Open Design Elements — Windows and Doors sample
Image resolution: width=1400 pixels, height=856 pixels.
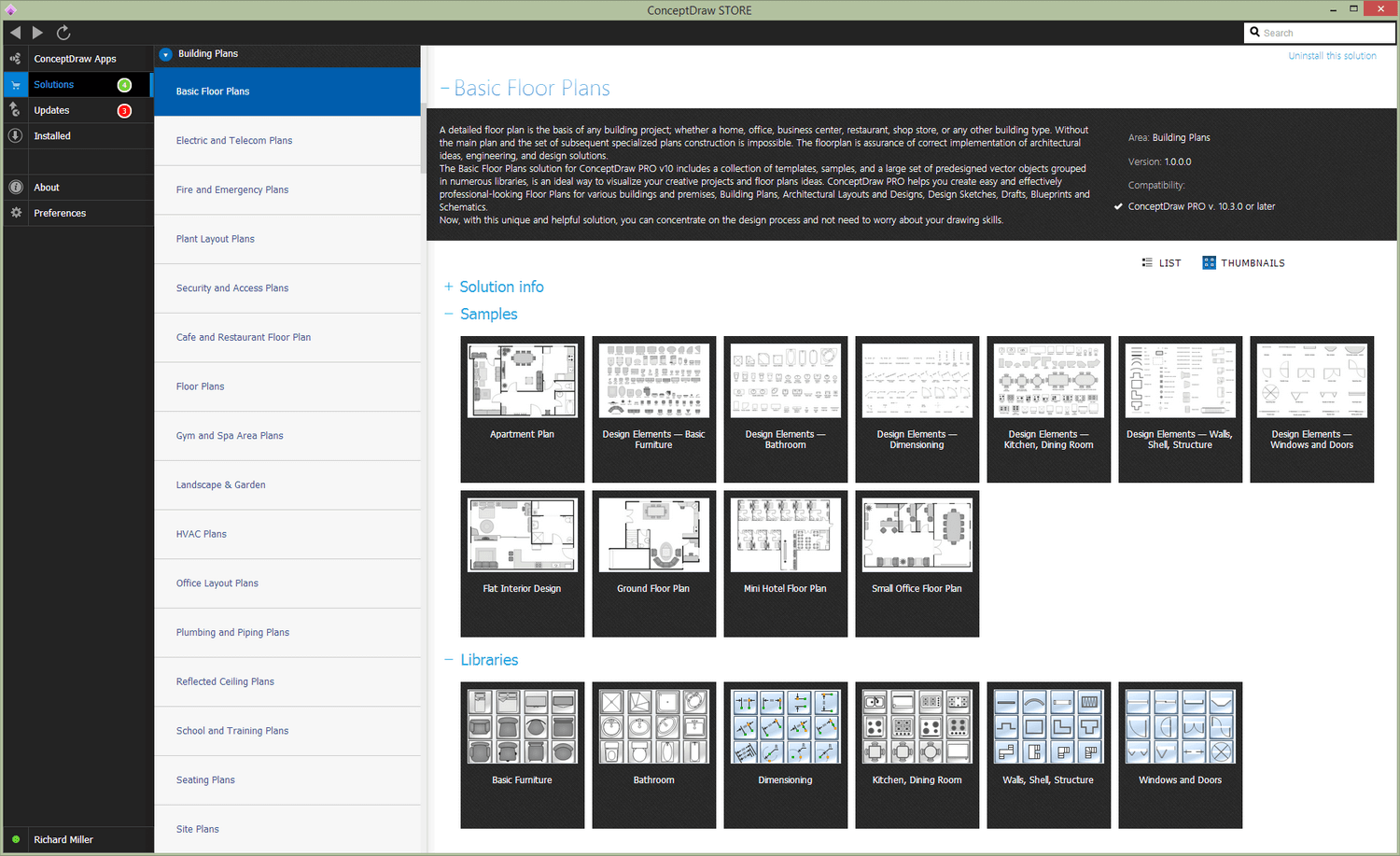click(1312, 409)
